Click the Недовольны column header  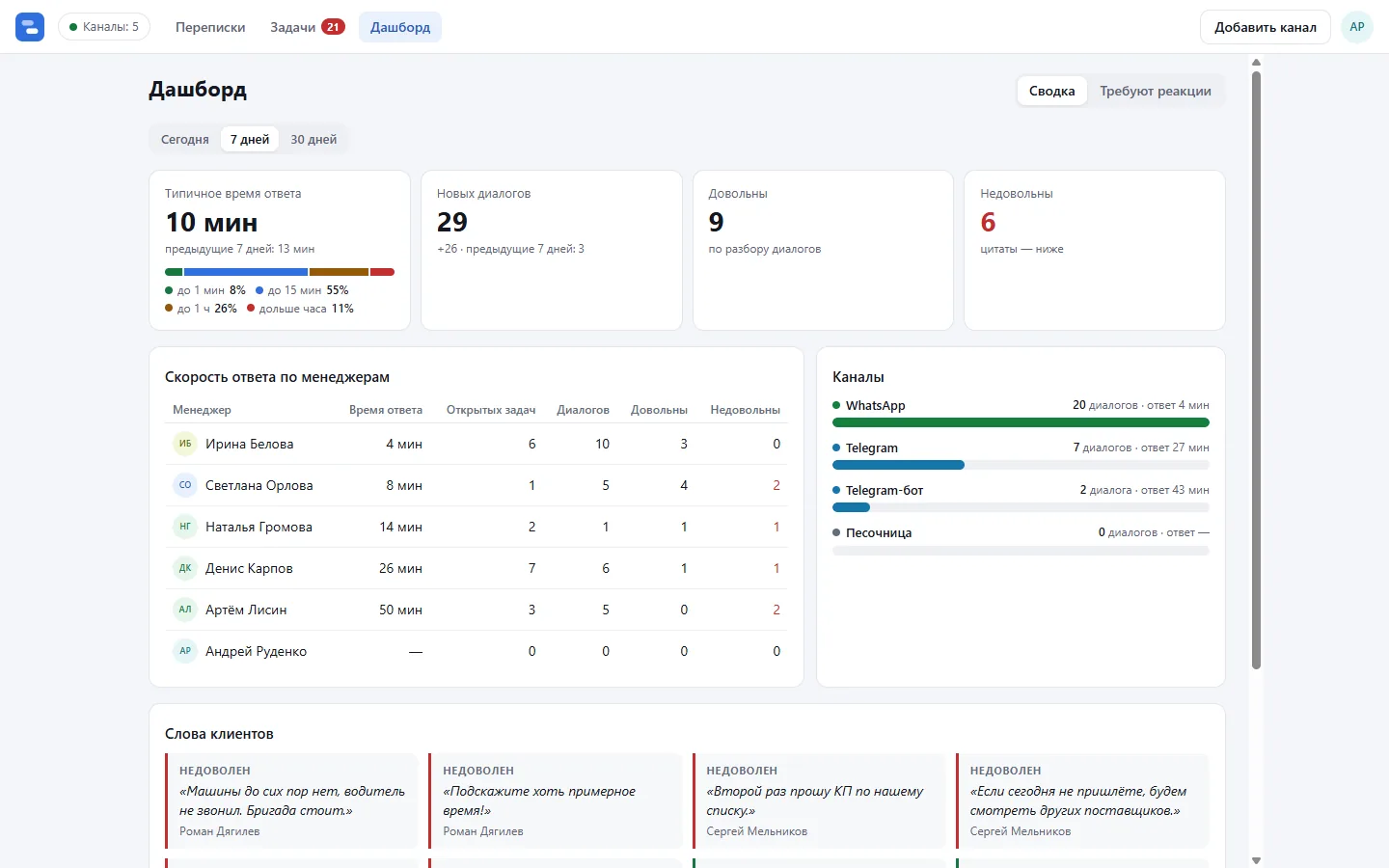(x=745, y=410)
